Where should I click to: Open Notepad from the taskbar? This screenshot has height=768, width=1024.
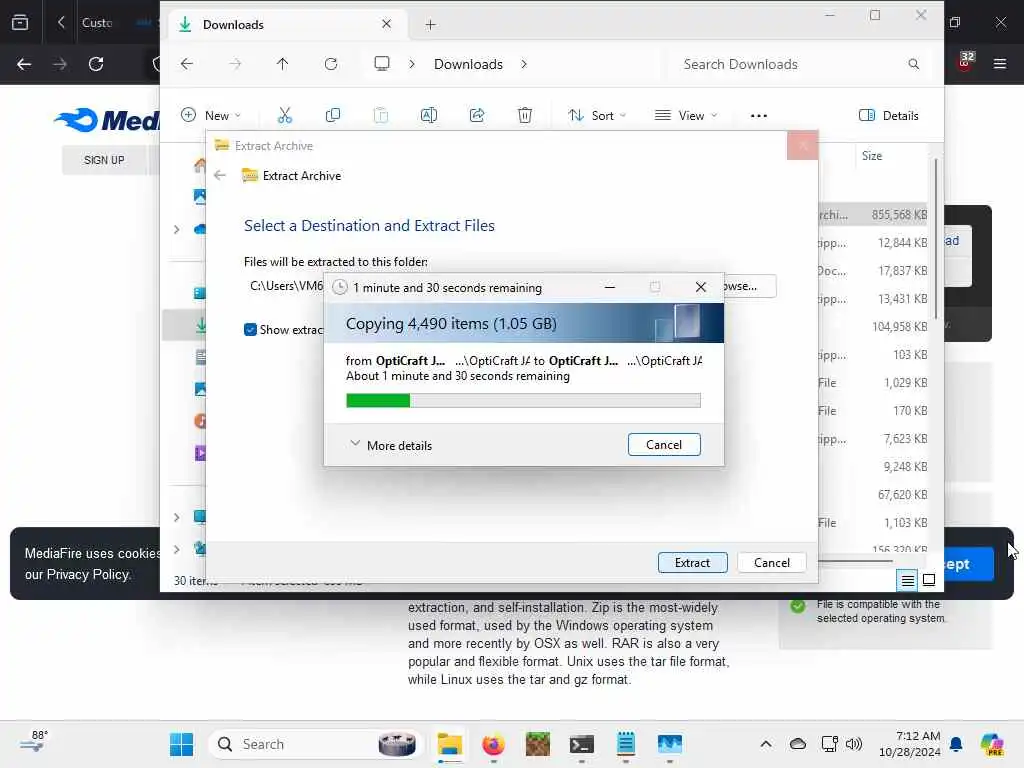pyautogui.click(x=626, y=744)
